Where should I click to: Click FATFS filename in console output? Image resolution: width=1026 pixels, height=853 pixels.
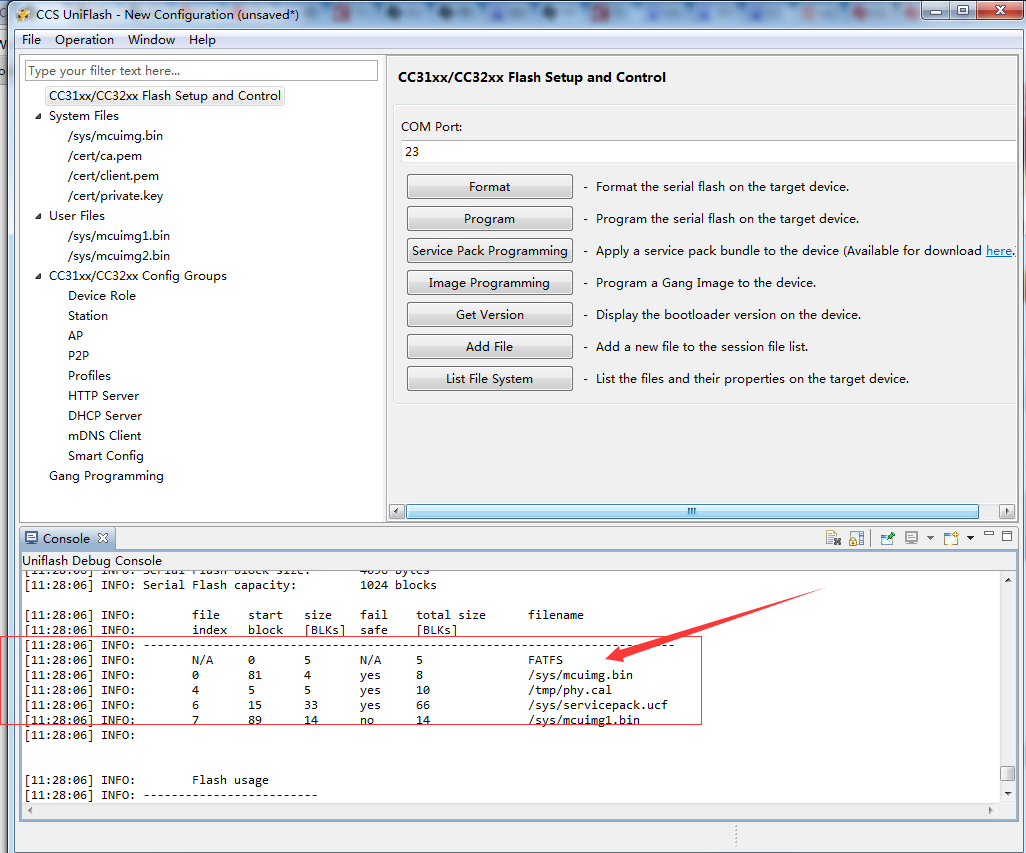tap(545, 660)
